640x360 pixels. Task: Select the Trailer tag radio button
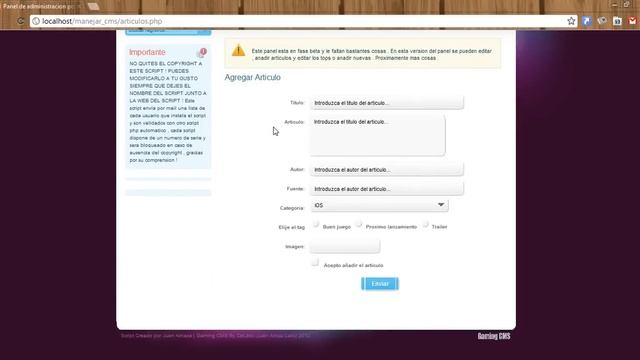425,224
